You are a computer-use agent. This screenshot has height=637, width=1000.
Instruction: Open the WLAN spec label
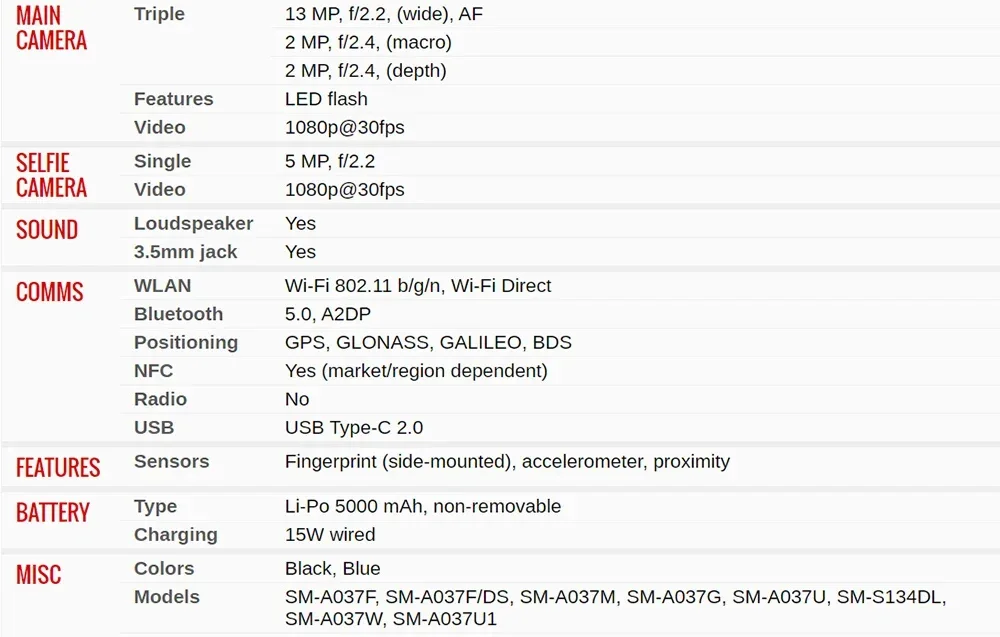point(162,286)
